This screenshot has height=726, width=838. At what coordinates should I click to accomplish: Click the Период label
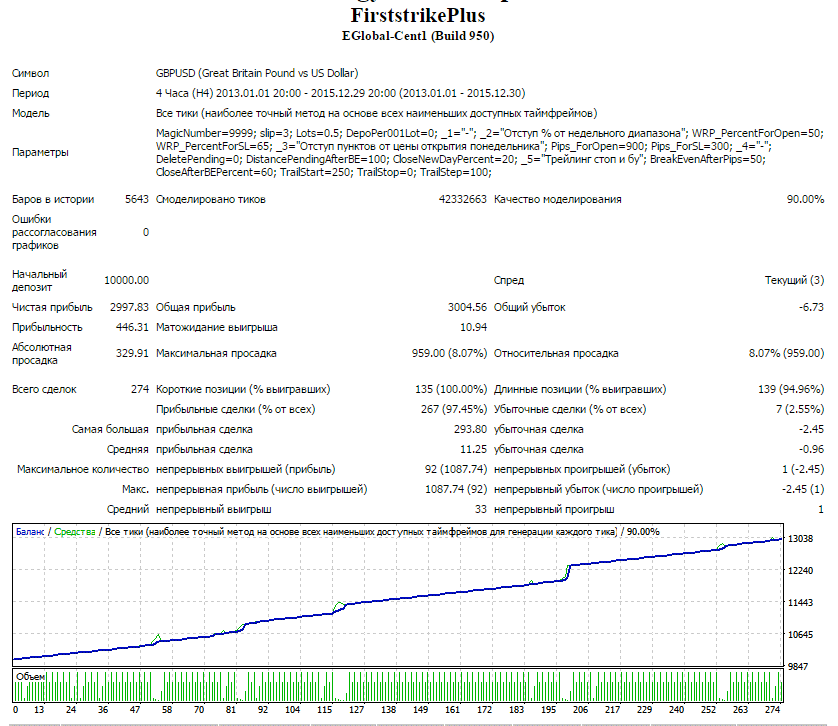point(30,93)
